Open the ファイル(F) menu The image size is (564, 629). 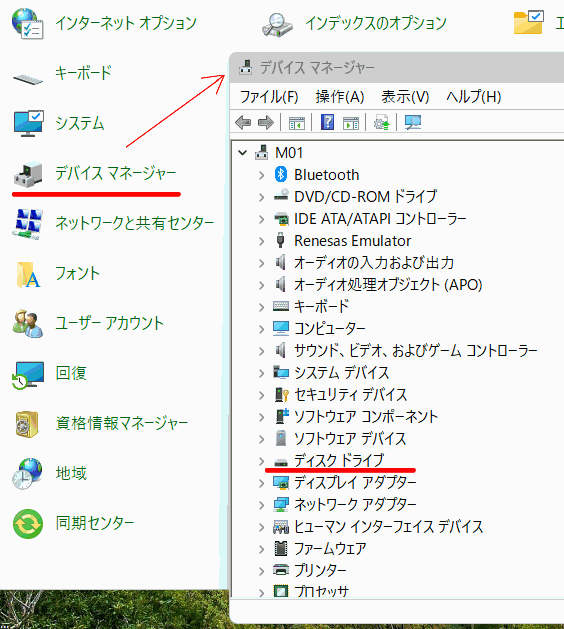269,97
